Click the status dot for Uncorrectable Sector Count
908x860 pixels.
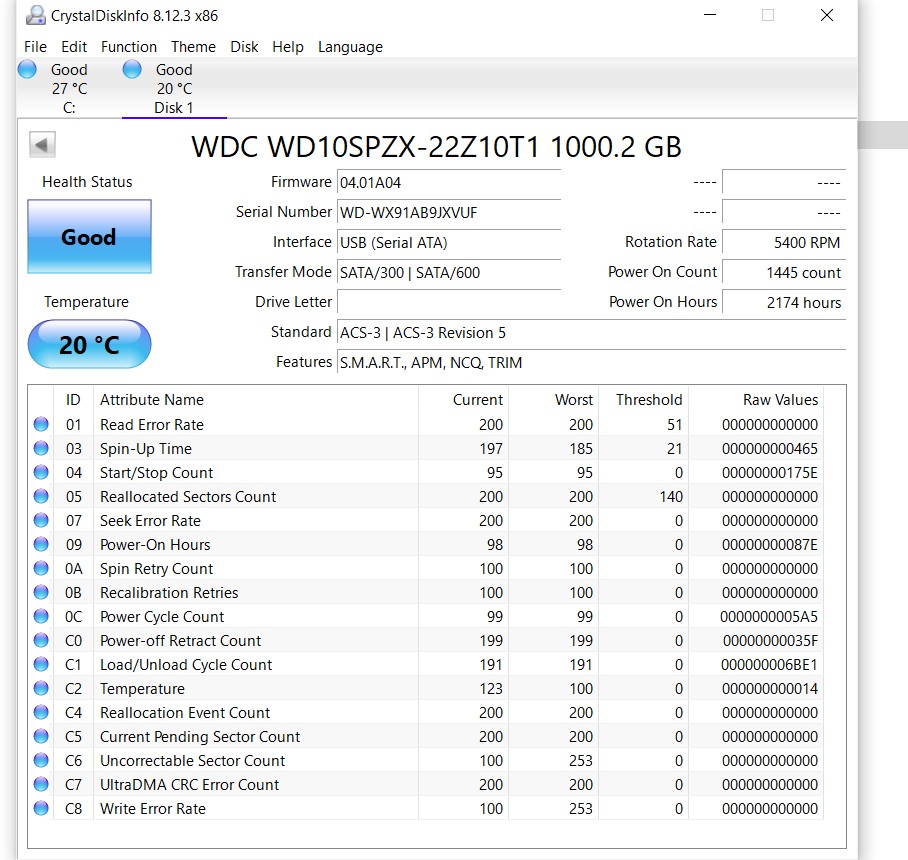click(41, 760)
